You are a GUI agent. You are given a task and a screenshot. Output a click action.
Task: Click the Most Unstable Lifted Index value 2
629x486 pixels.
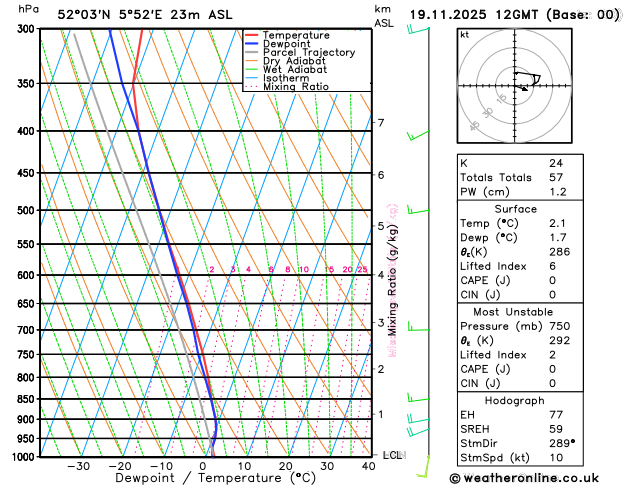[553, 355]
